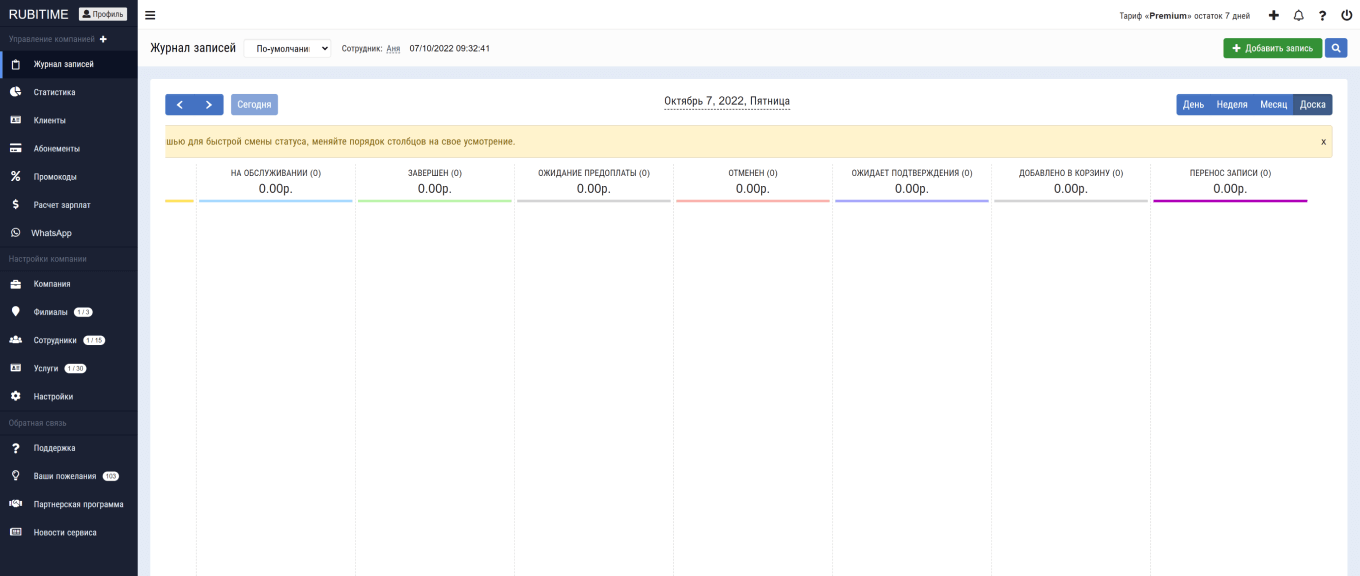The image size is (1360, 576).
Task: Click the bell notifications icon
Action: coord(1298,15)
